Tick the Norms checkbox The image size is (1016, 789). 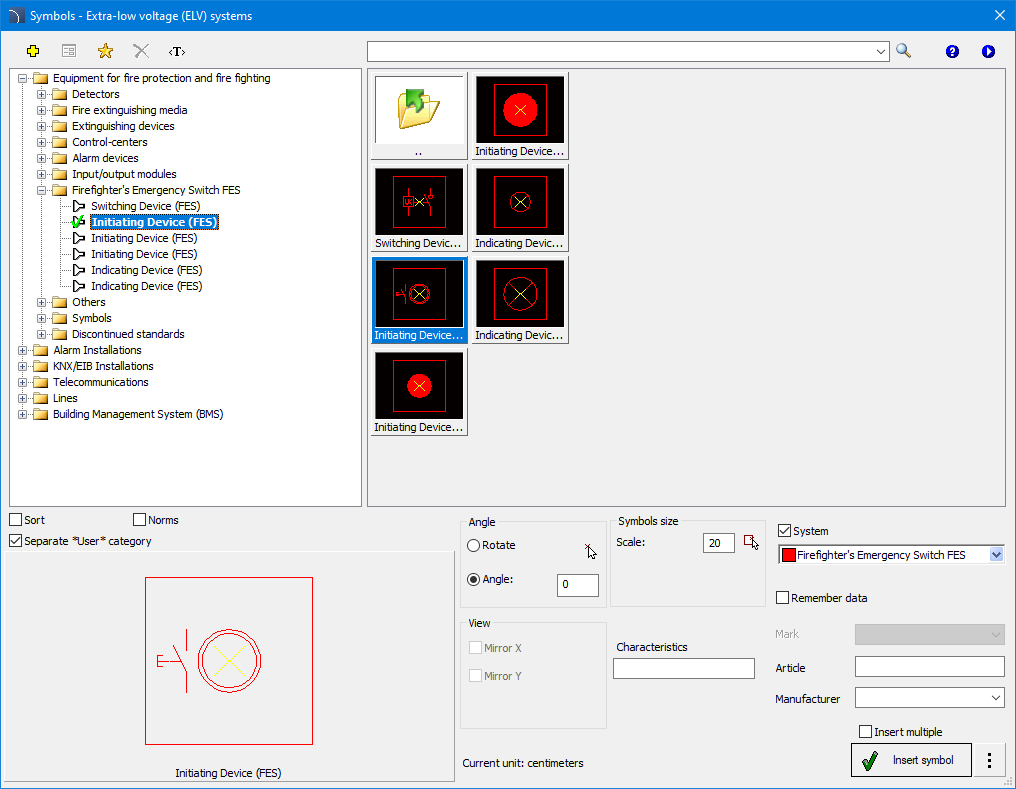tap(139, 520)
